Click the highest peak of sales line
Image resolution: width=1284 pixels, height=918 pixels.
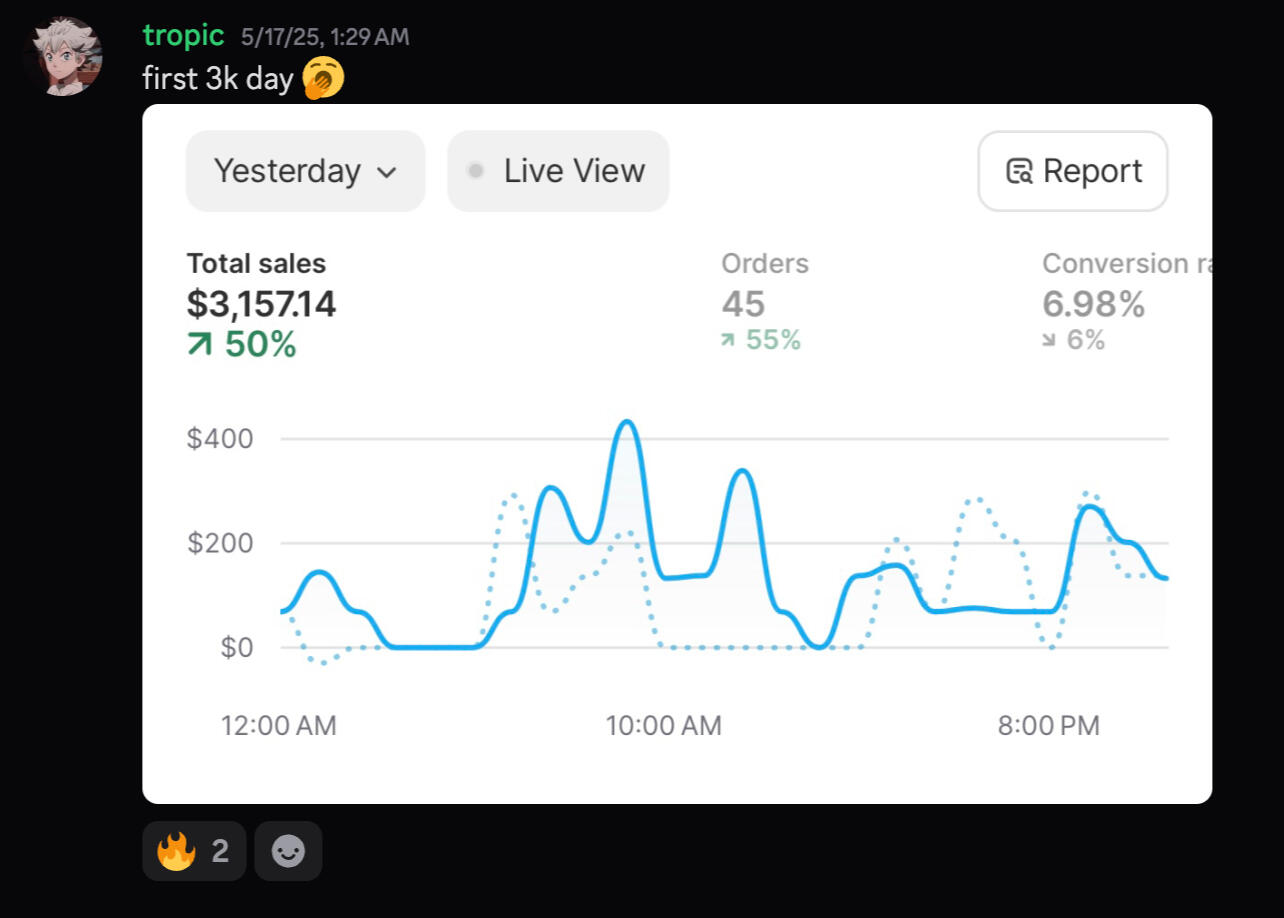click(627, 422)
